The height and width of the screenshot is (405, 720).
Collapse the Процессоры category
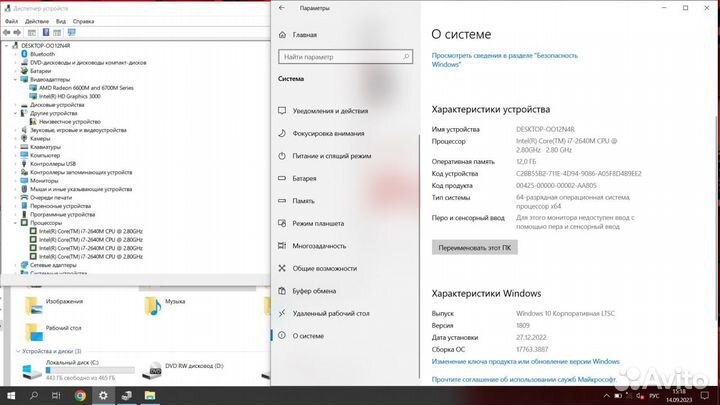click(x=16, y=223)
